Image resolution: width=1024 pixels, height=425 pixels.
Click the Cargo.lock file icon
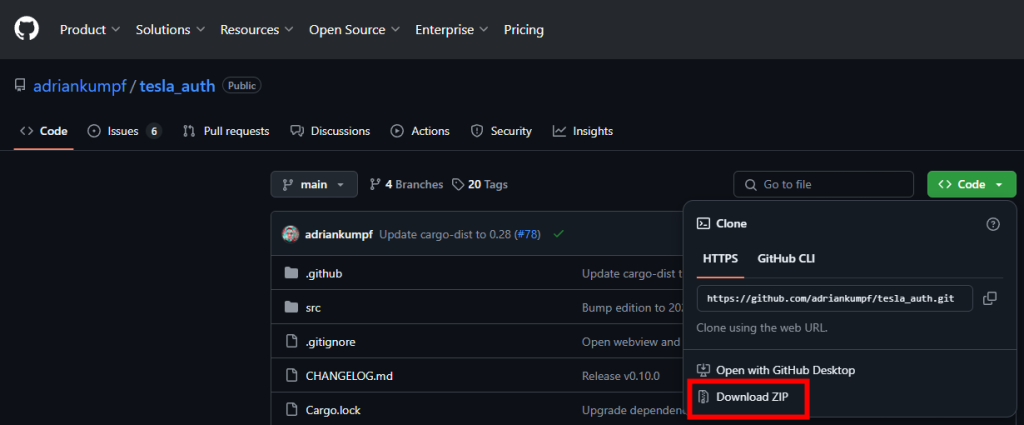291,410
